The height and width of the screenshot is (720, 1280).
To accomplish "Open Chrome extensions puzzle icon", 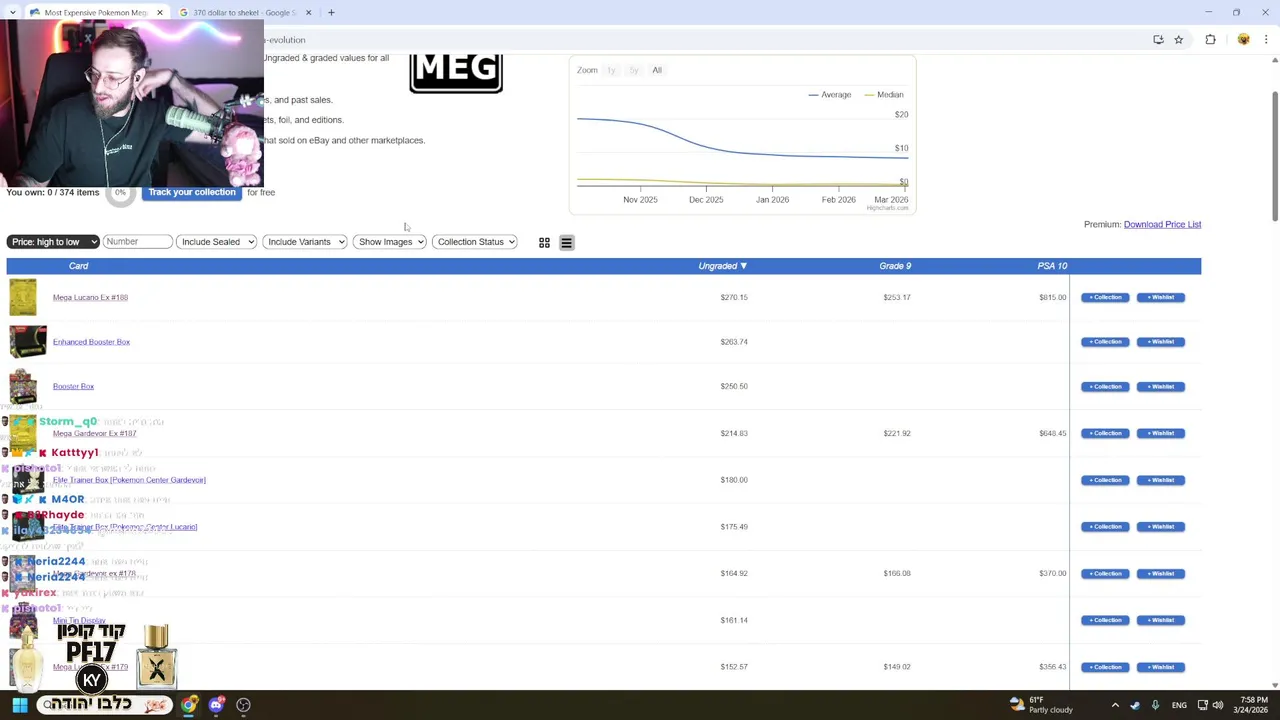I will (1210, 40).
